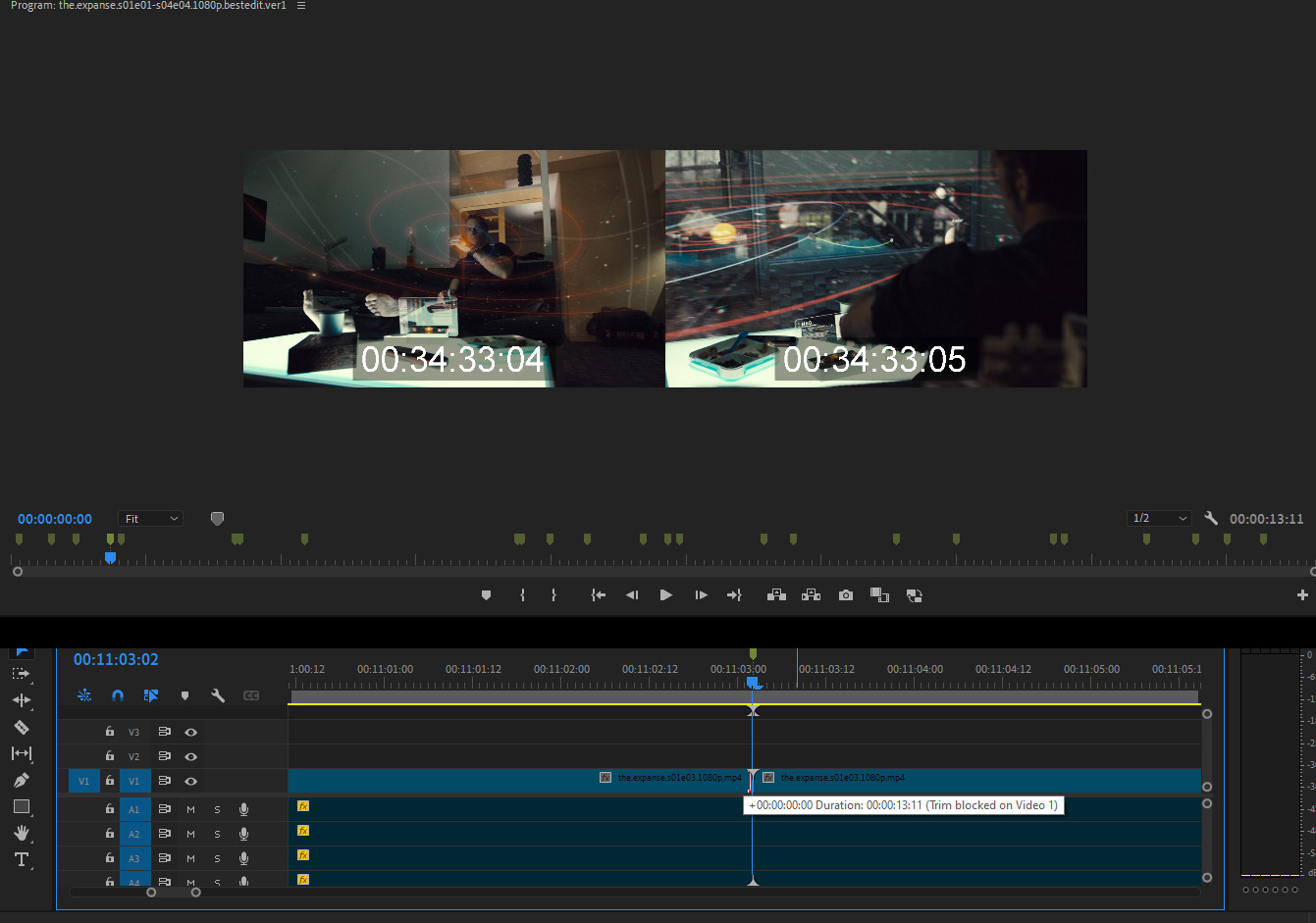Select the Type tool

coord(22,860)
